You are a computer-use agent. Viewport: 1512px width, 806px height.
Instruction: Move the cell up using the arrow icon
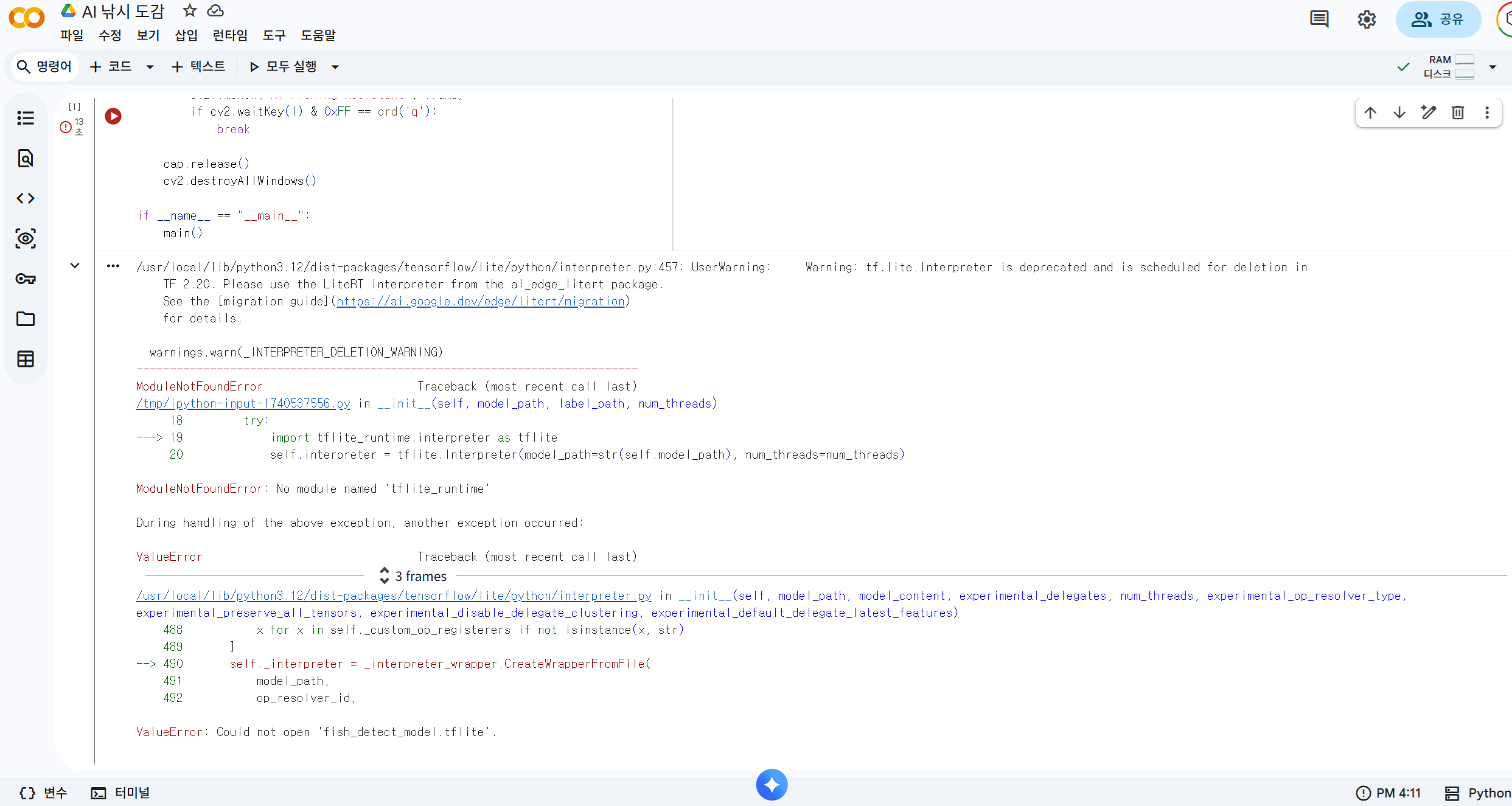coord(1370,113)
